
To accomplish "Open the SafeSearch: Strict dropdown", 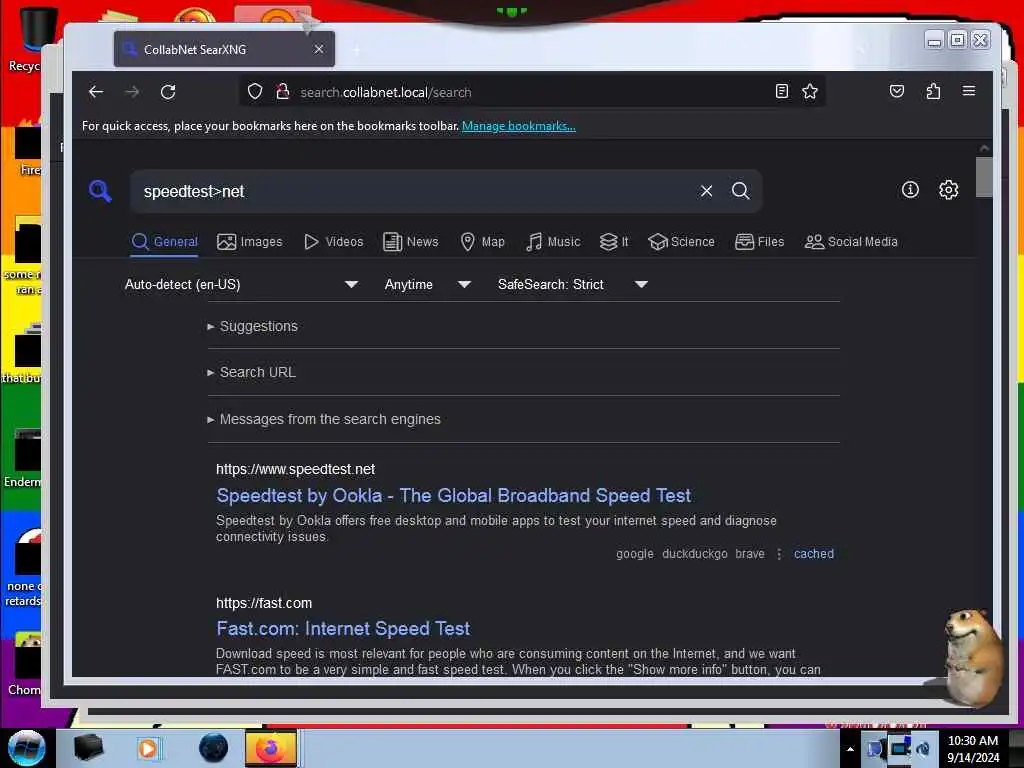I will click(572, 285).
